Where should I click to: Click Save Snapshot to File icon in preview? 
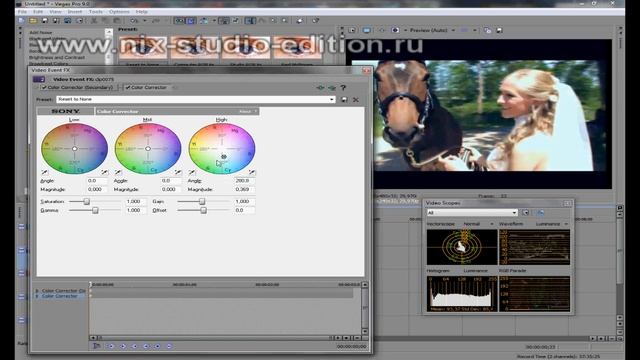[x=499, y=30]
